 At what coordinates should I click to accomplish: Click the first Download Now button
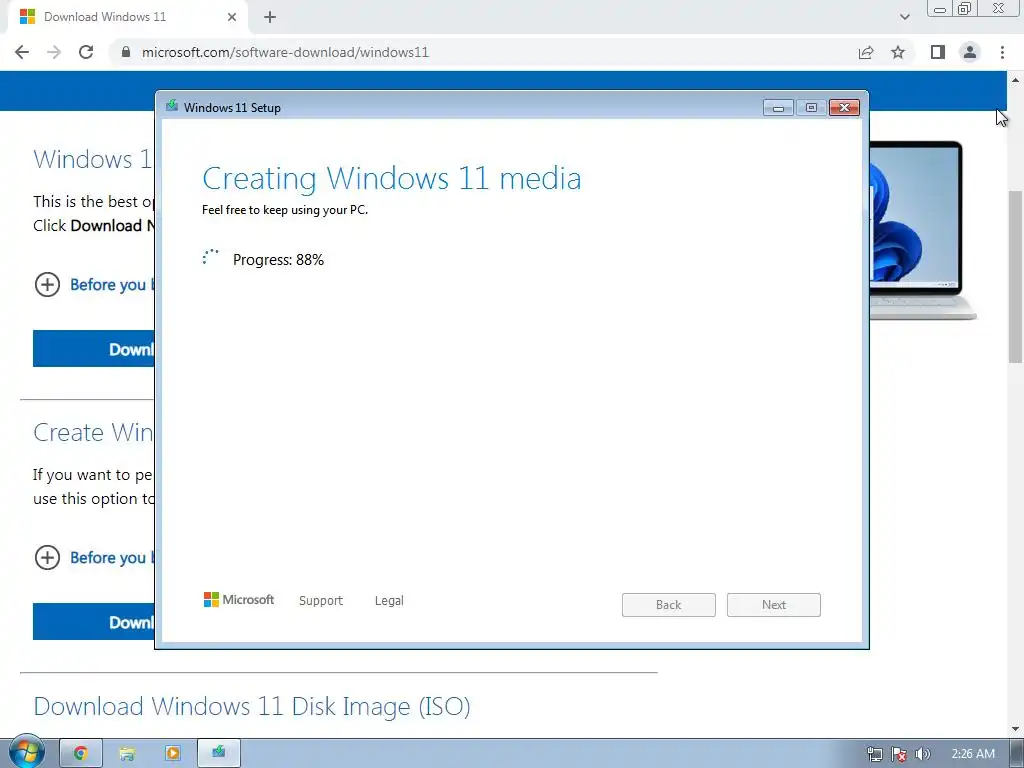pyautogui.click(x=94, y=349)
